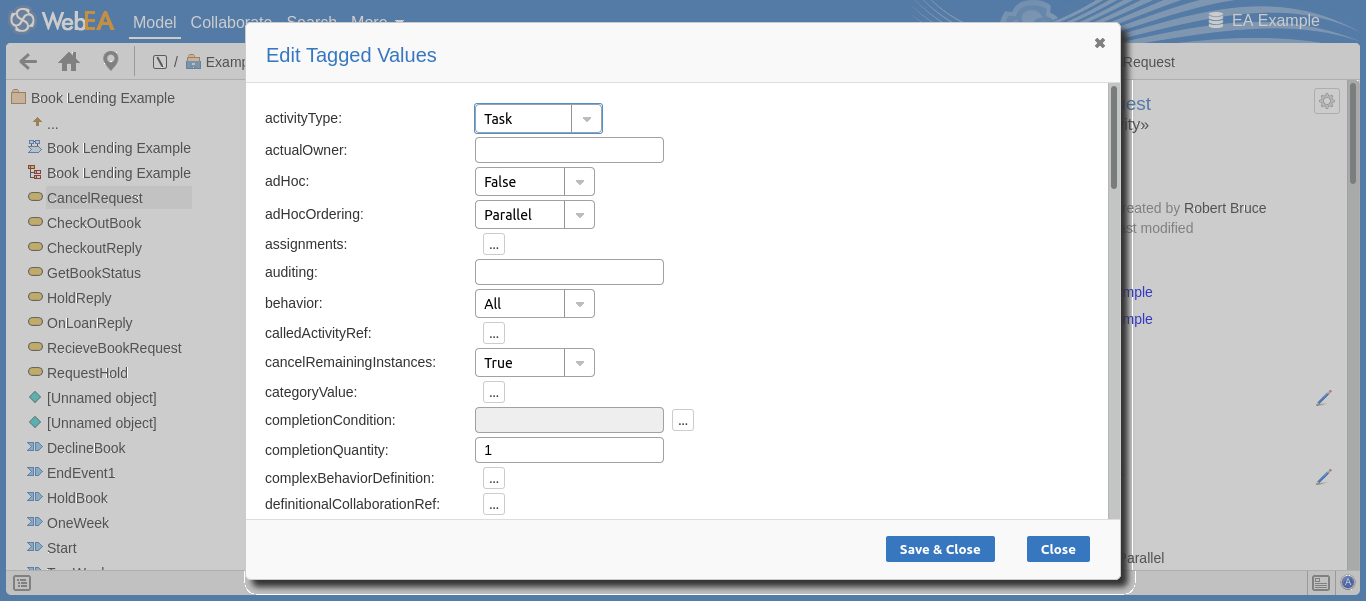Change the adHoc False dropdown
This screenshot has height=601, width=1366.
point(579,182)
